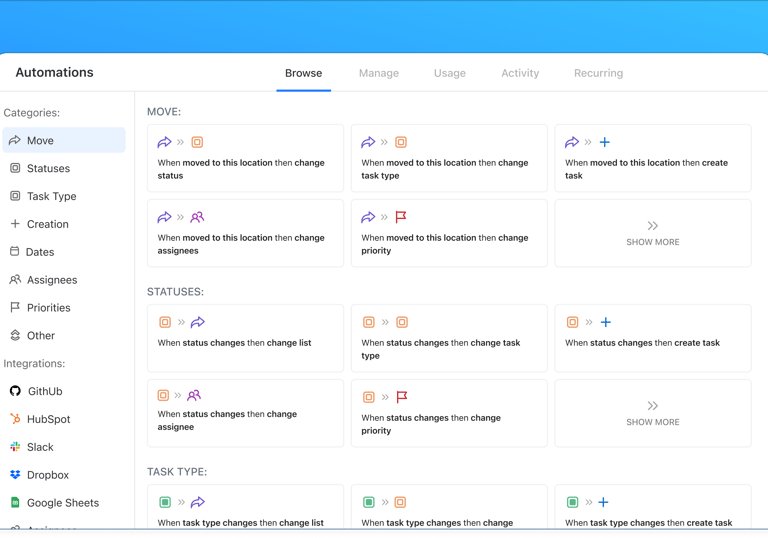768x538 pixels.
Task: Click the Dropbox logo icon
Action: click(15, 475)
